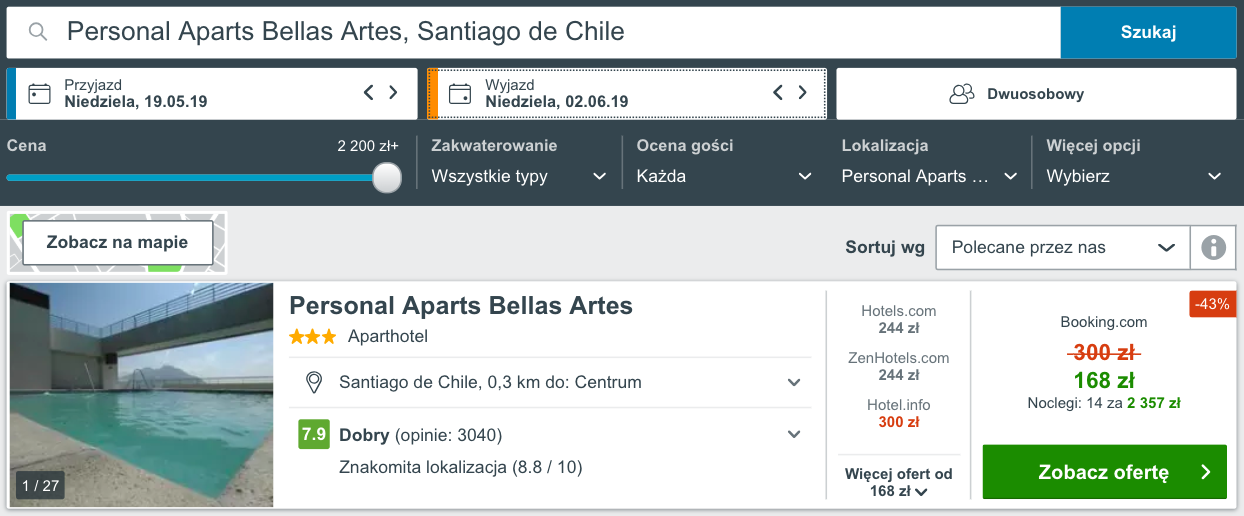Open the Ocena gości dropdown
1244x516 pixels.
click(724, 176)
